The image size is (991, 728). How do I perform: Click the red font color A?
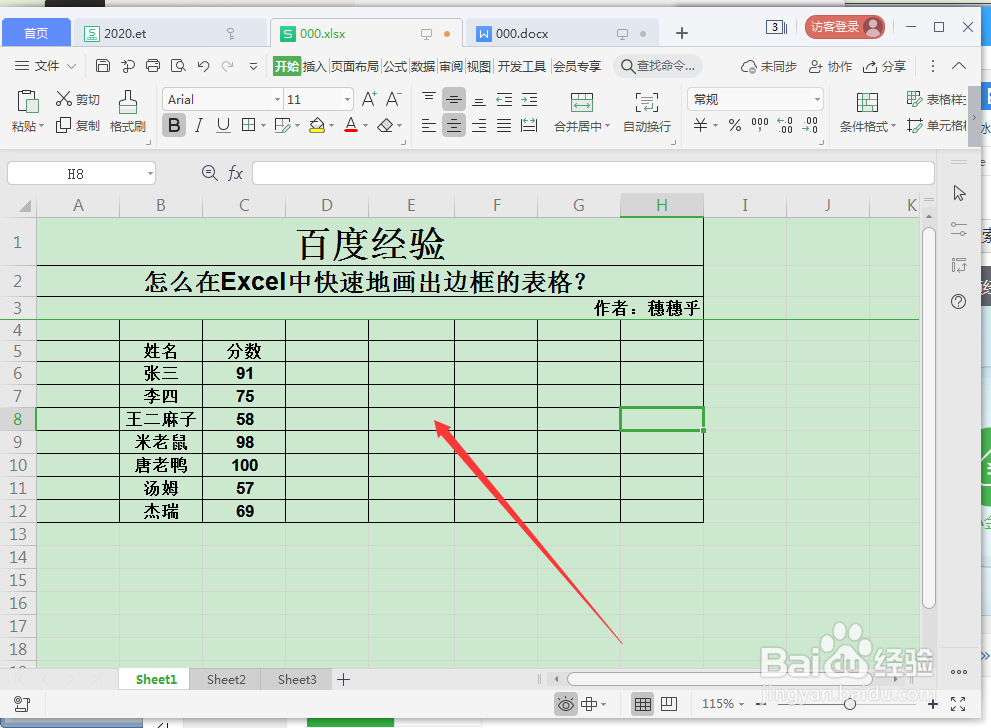tap(351, 126)
